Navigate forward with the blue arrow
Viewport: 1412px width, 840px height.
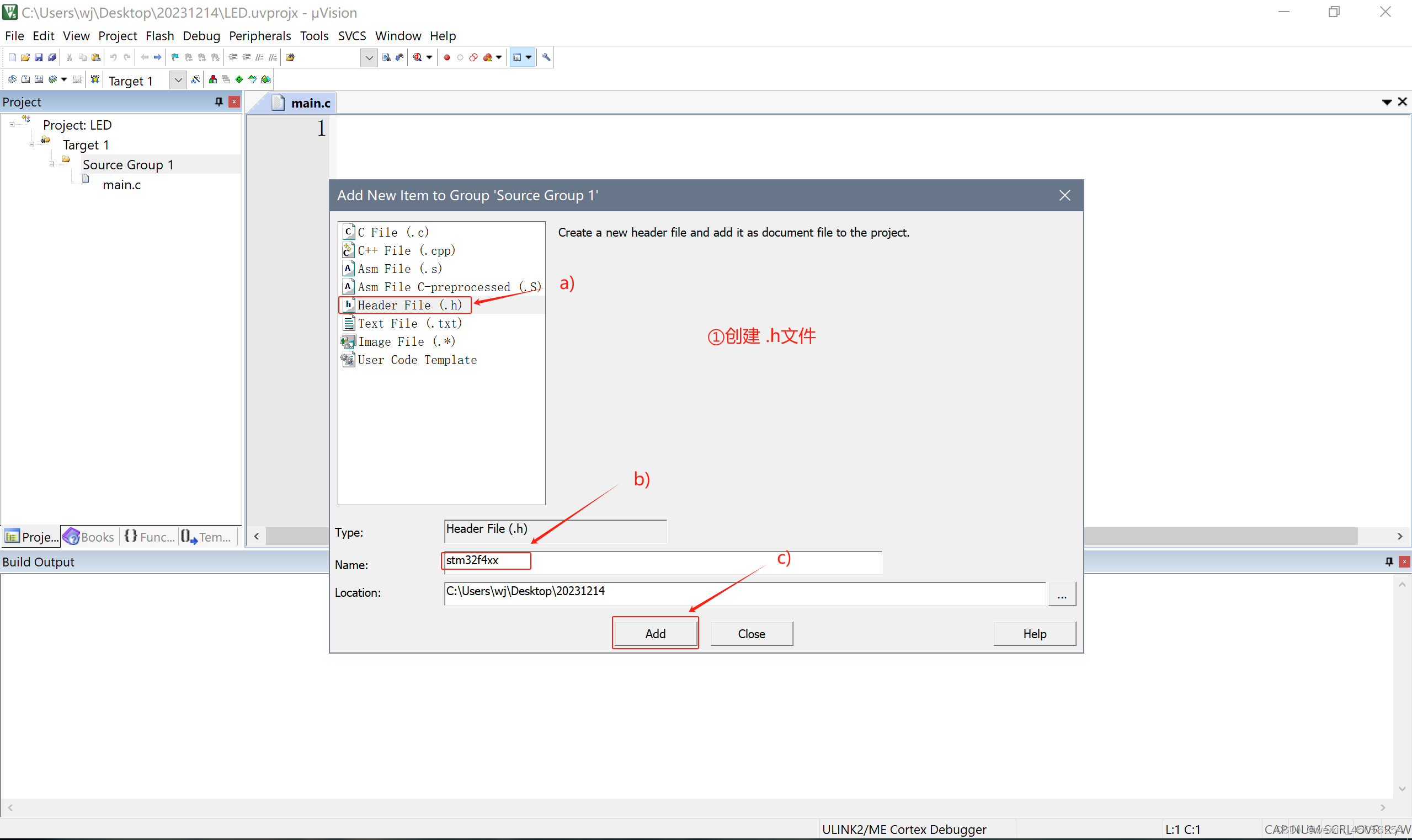(158, 57)
